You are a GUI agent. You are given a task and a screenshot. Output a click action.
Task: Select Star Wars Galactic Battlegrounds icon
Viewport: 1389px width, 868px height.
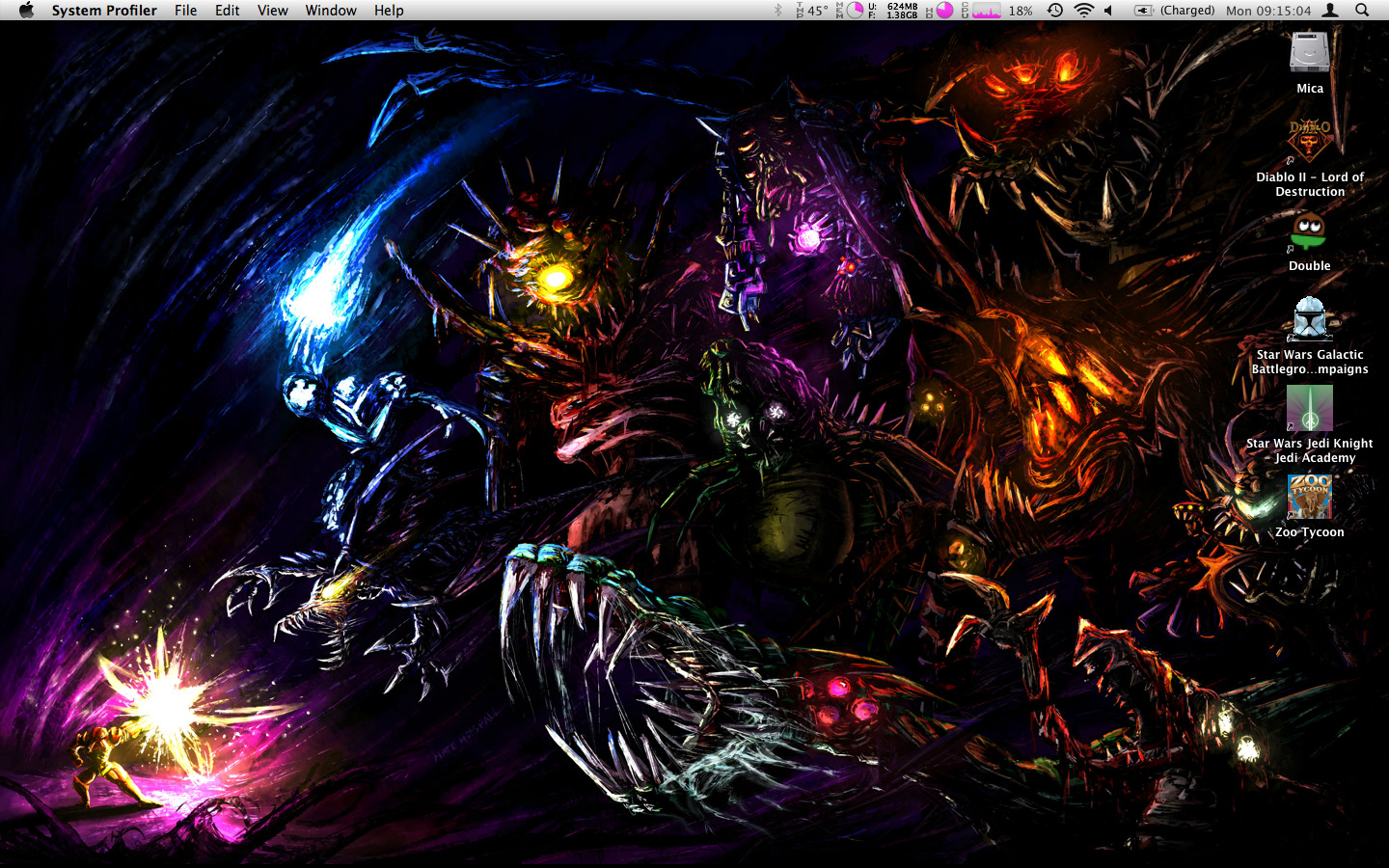point(1310,319)
